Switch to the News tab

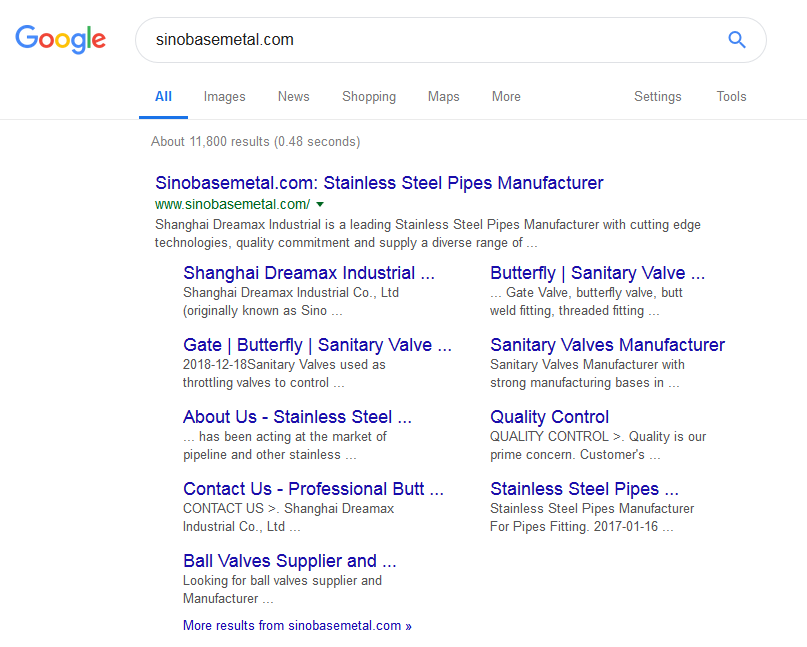(293, 97)
